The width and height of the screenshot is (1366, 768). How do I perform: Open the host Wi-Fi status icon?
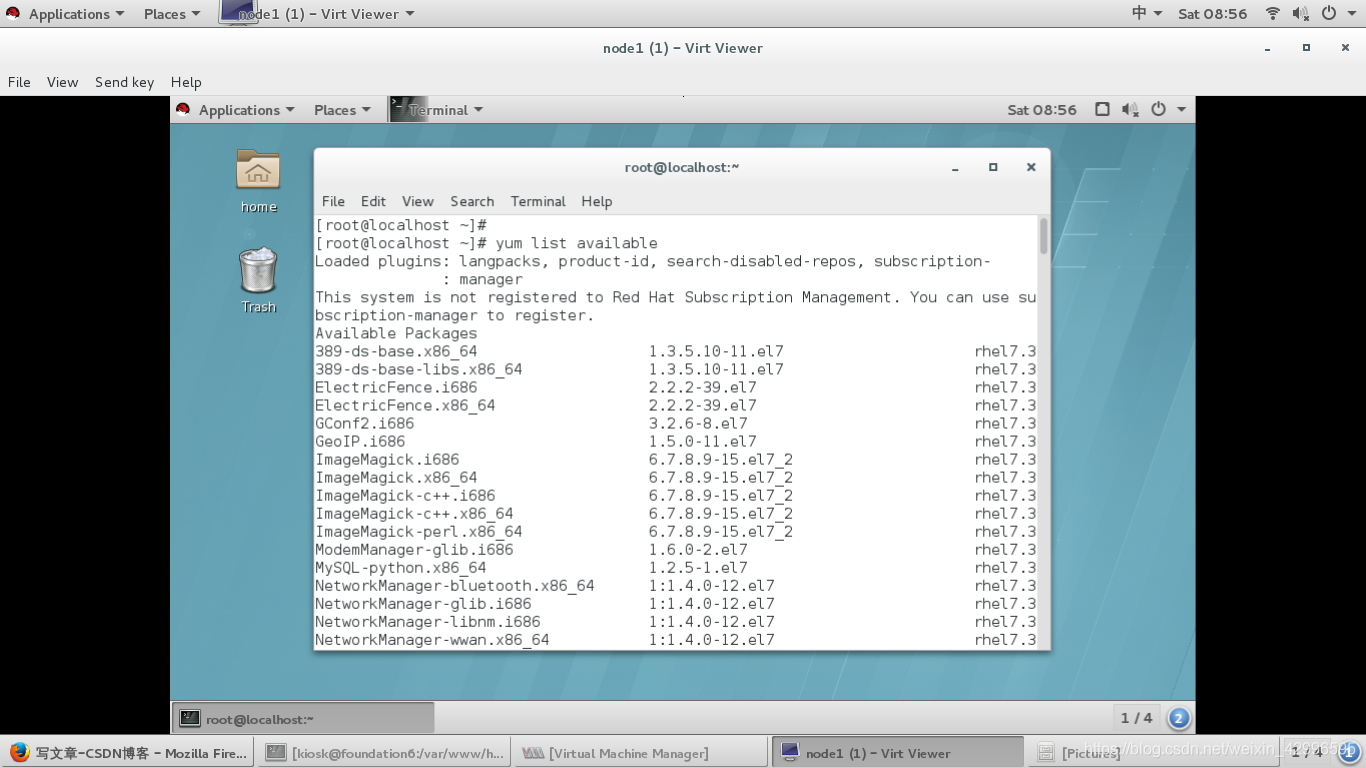1272,13
